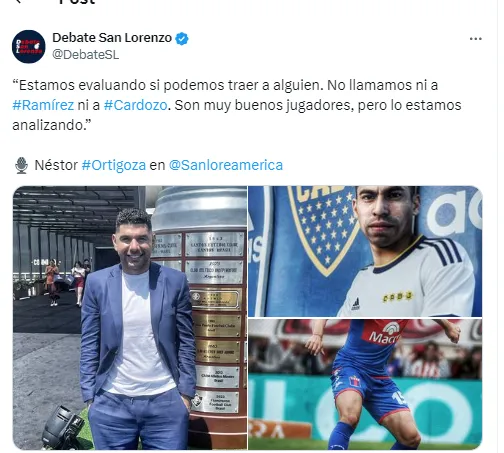504x453 pixels.
Task: Click the Macro sponsor logo on jersey
Action: pyautogui.click(x=384, y=334)
